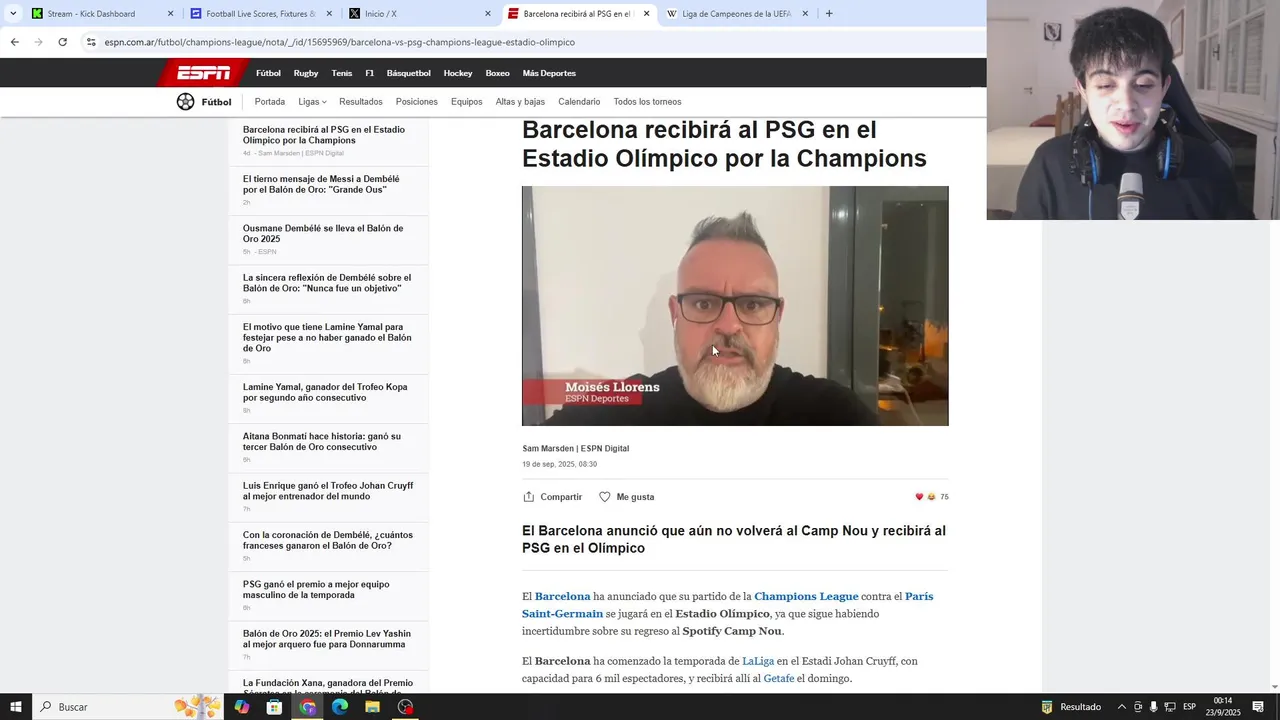Open Equipos in the Fútbol sub-navigation
The image size is (1280, 720).
467,102
